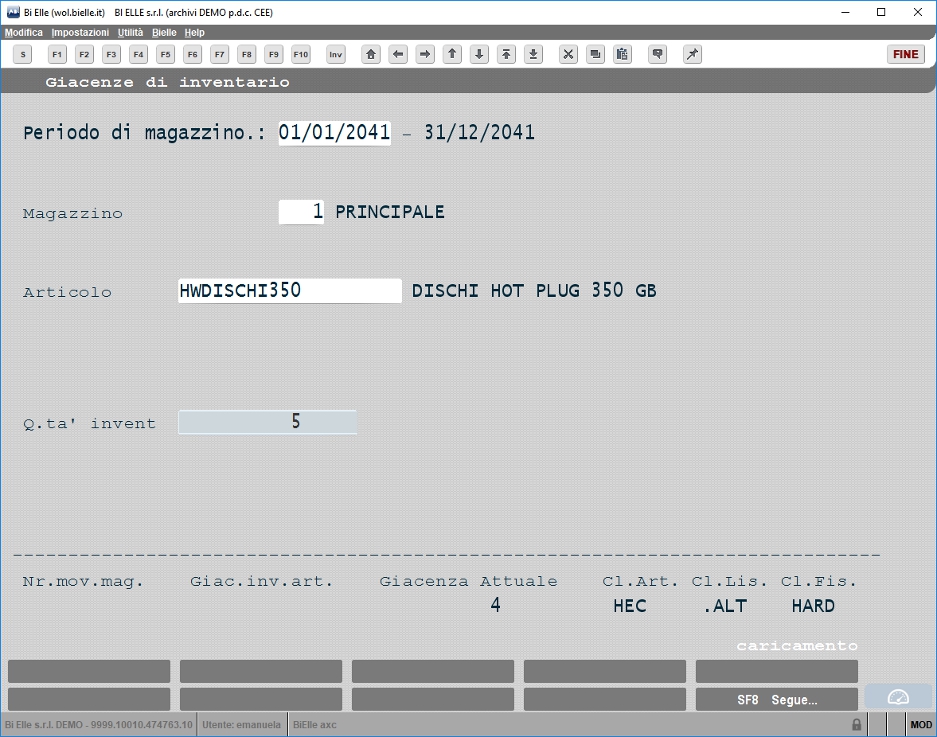Click the cut (scissors) toolbar icon
This screenshot has height=737, width=937.
tap(568, 54)
